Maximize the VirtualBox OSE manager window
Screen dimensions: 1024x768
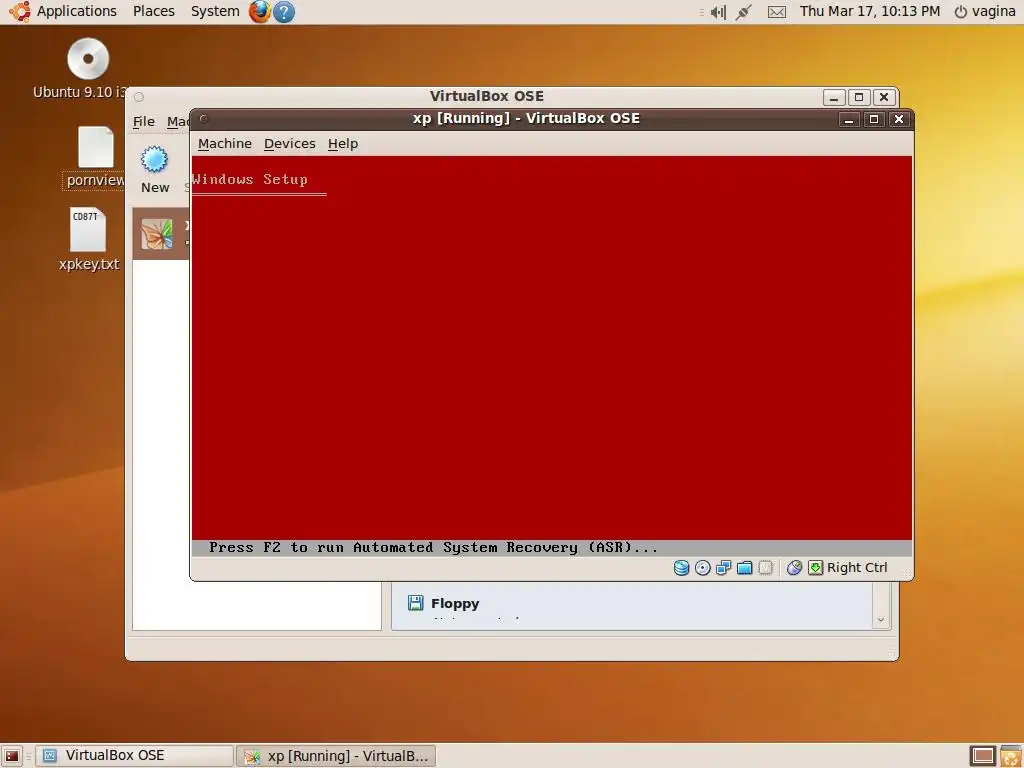pos(859,97)
